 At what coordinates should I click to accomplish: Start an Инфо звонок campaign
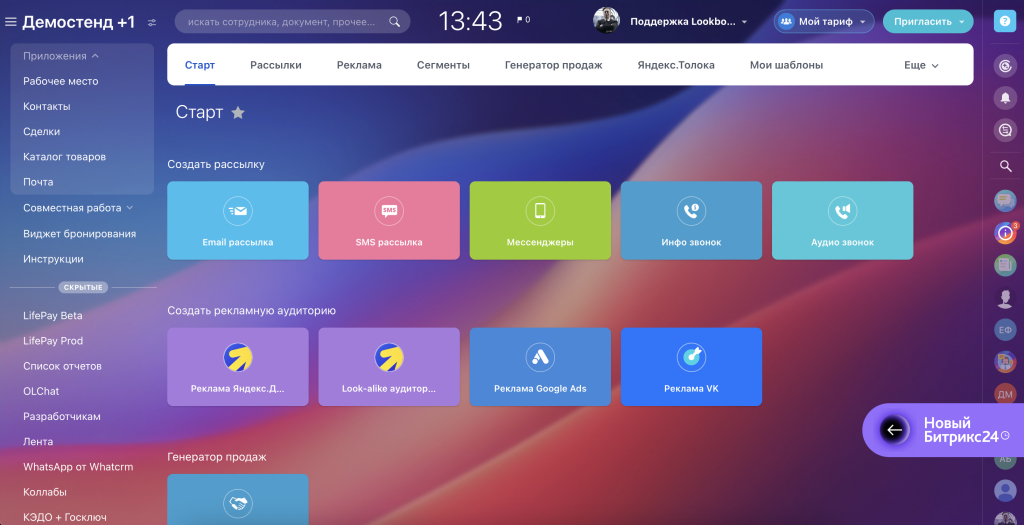click(x=691, y=220)
